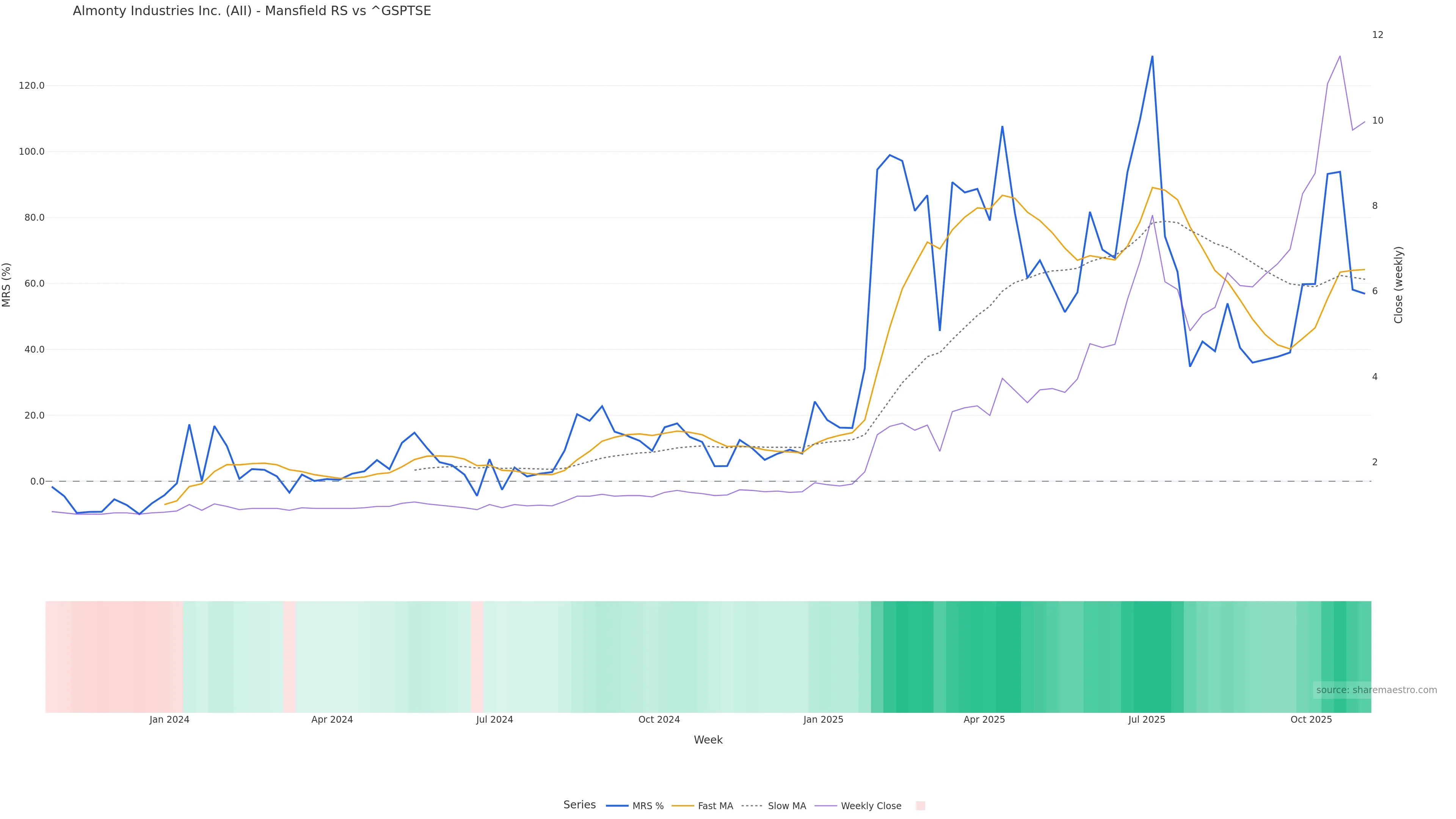1456x819 pixels.
Task: Click the Jul 2024 x-axis label
Action: pyautogui.click(x=494, y=720)
